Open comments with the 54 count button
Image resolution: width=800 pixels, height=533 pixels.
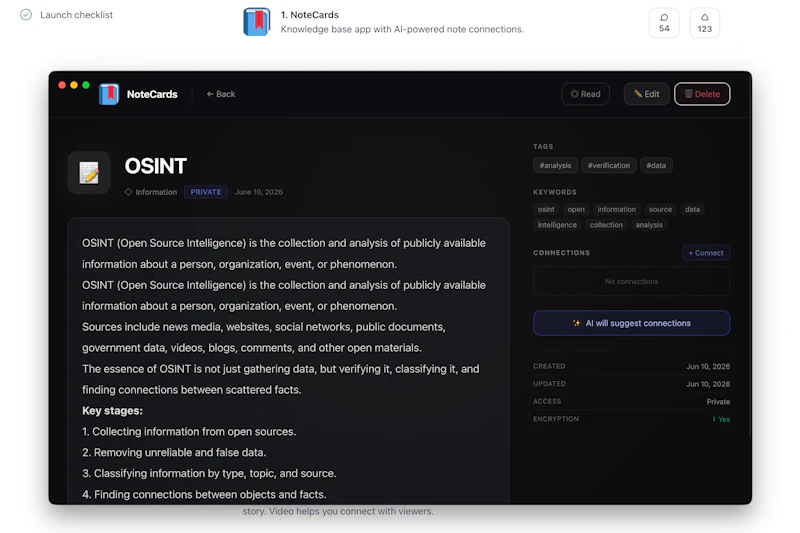tap(664, 23)
